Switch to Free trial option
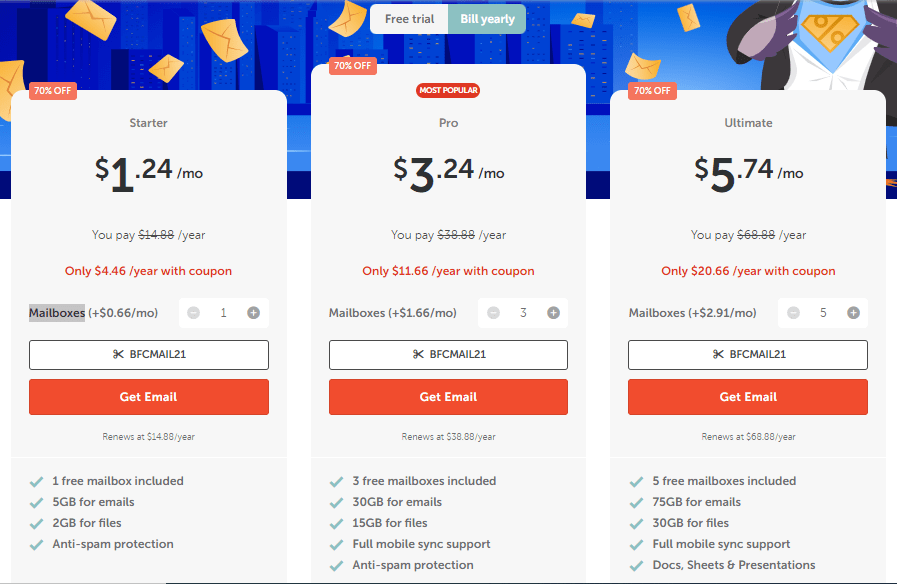 click(410, 19)
